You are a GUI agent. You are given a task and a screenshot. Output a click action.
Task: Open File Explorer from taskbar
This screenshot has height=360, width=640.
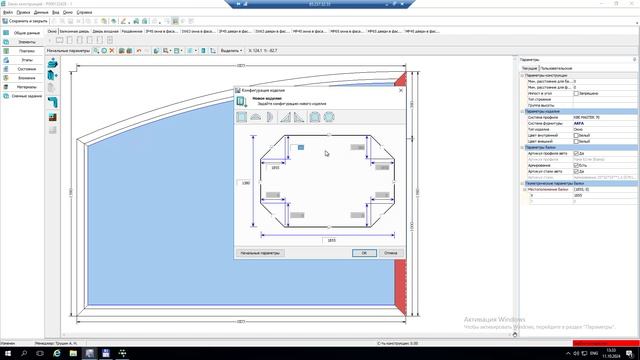pos(73,353)
